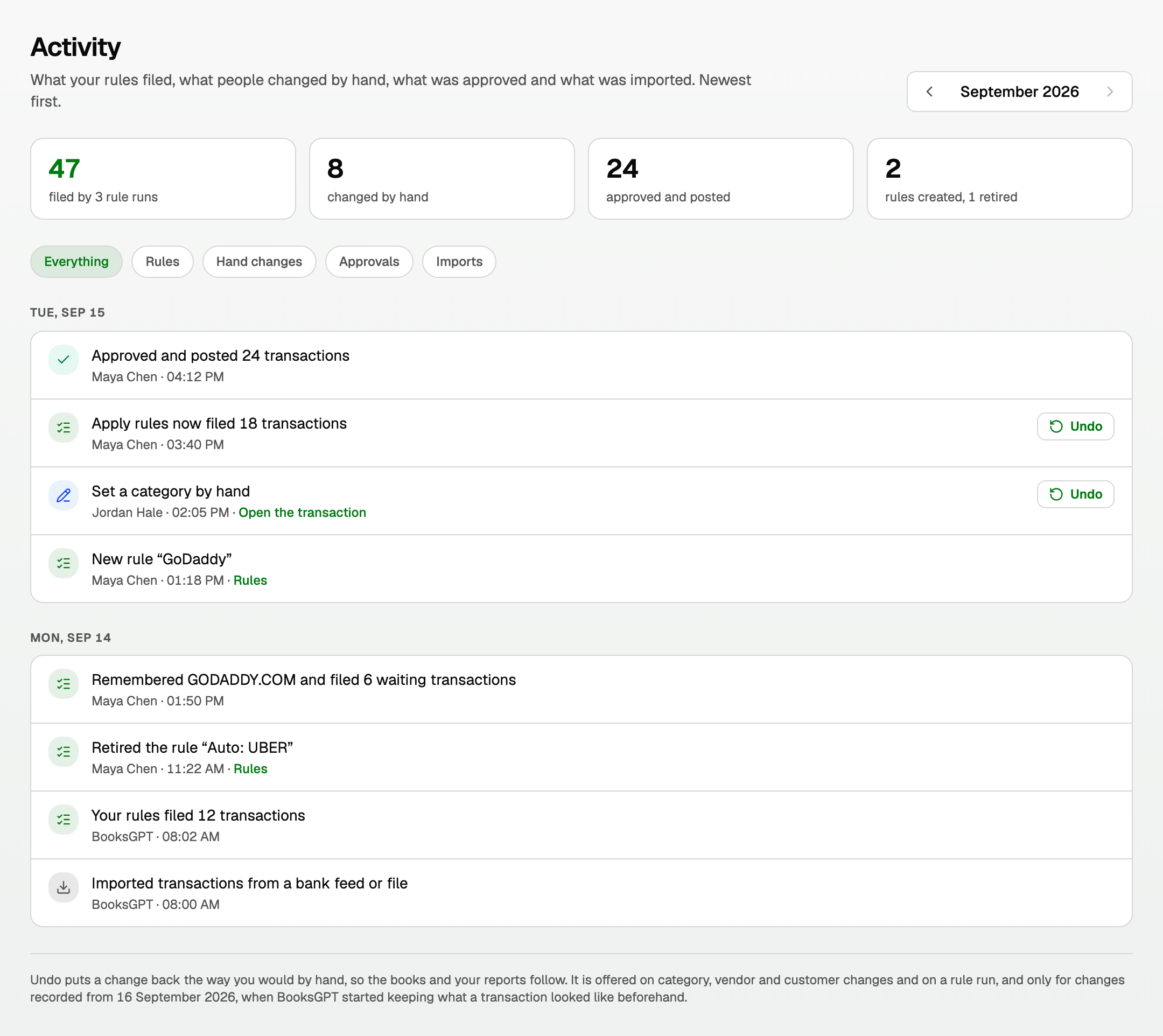Click the "Maya Chen · 04:12 PM" line
The image size is (1163, 1036).
pyautogui.click(x=158, y=377)
